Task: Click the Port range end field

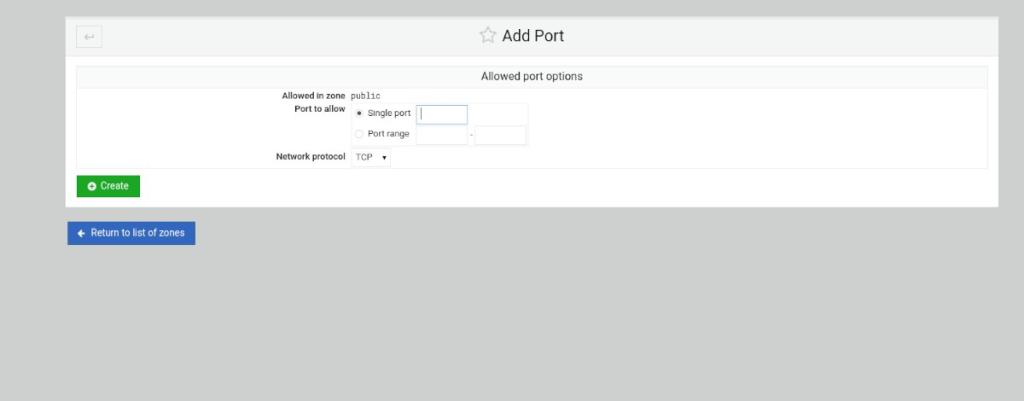Action: [500, 134]
